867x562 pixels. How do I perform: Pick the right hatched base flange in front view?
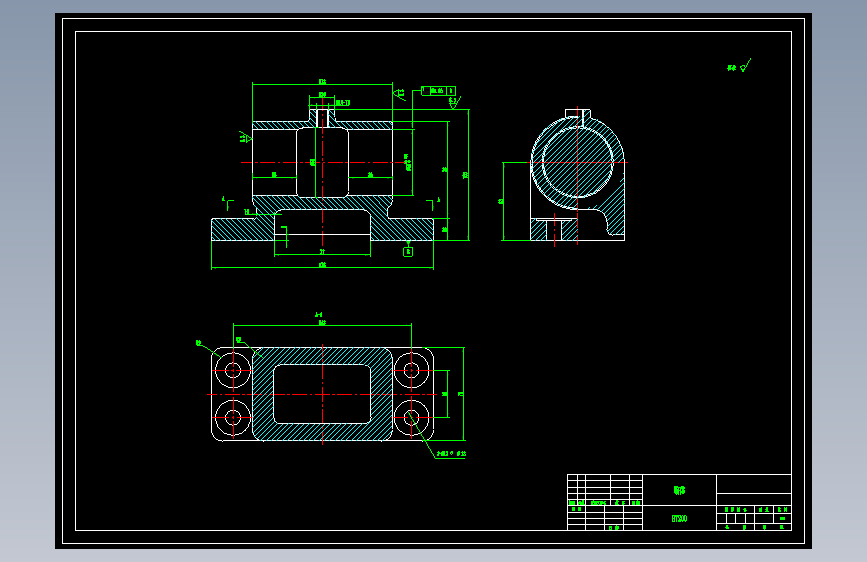click(402, 229)
